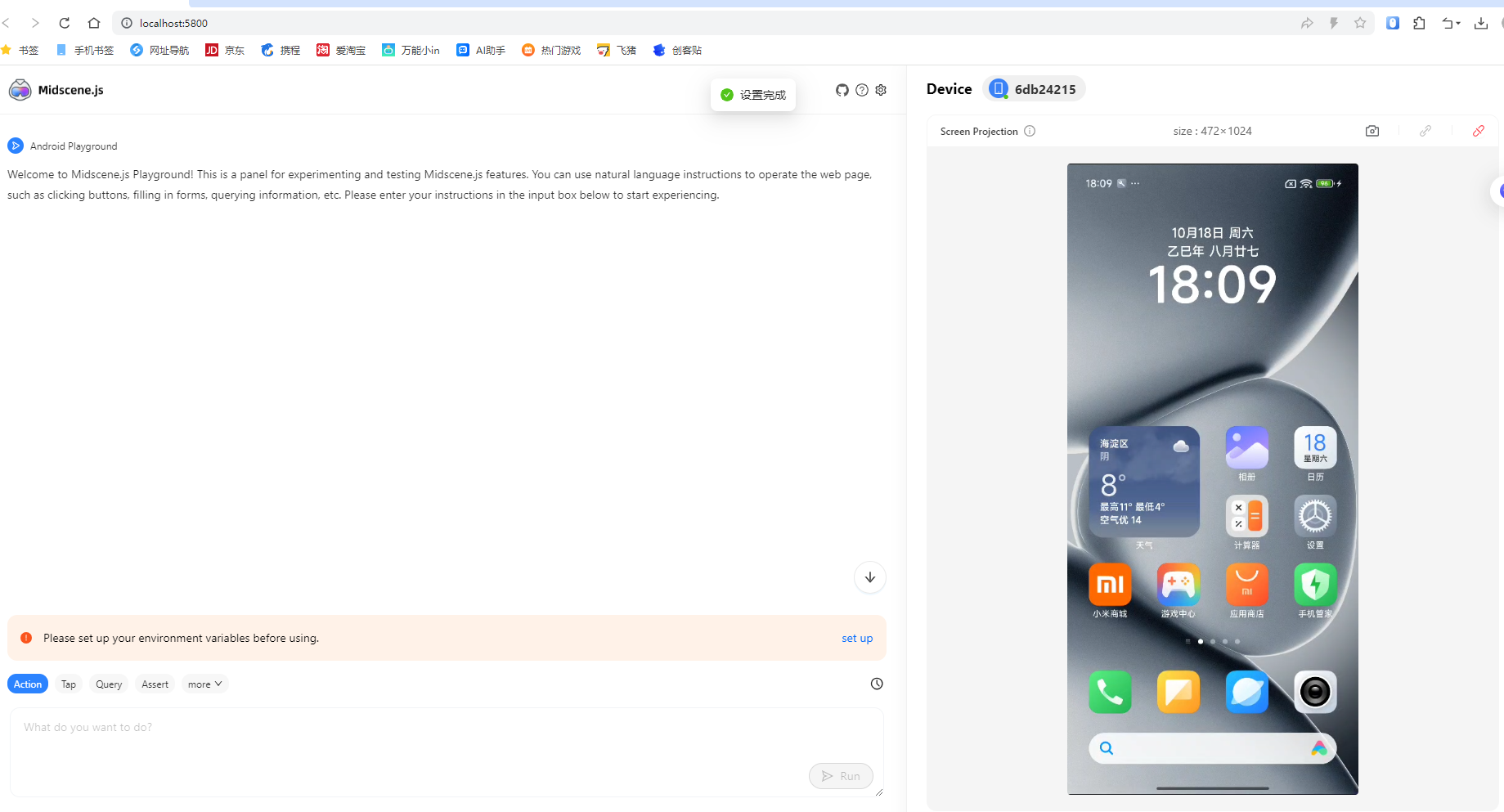Open the AI助手 bookmark

point(481,50)
